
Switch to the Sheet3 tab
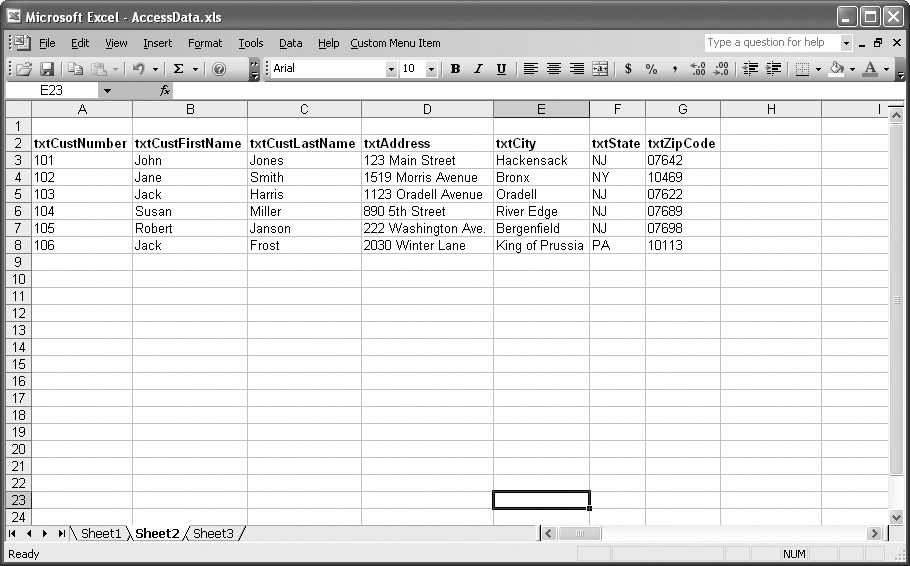click(213, 534)
